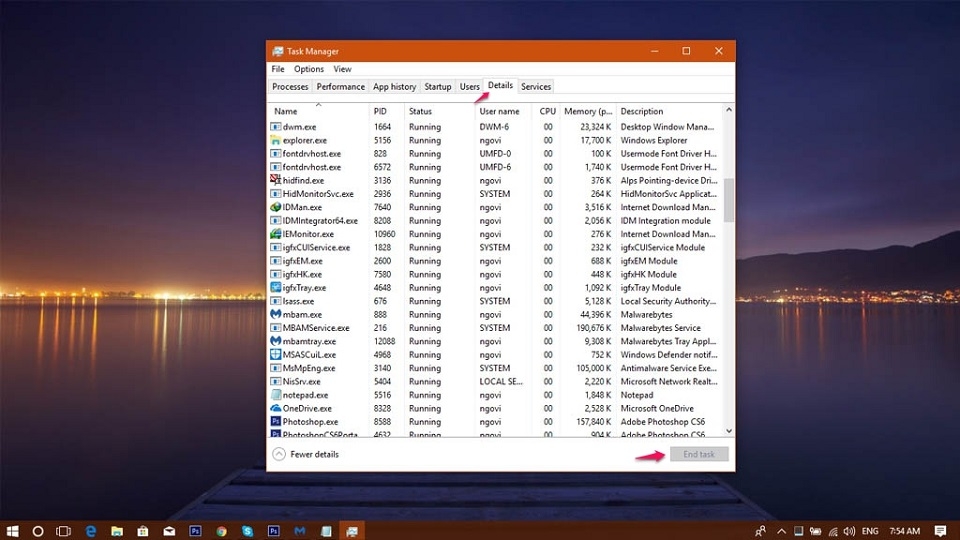
Task: Open Microsoft Edge from the taskbar
Action: 90,531
